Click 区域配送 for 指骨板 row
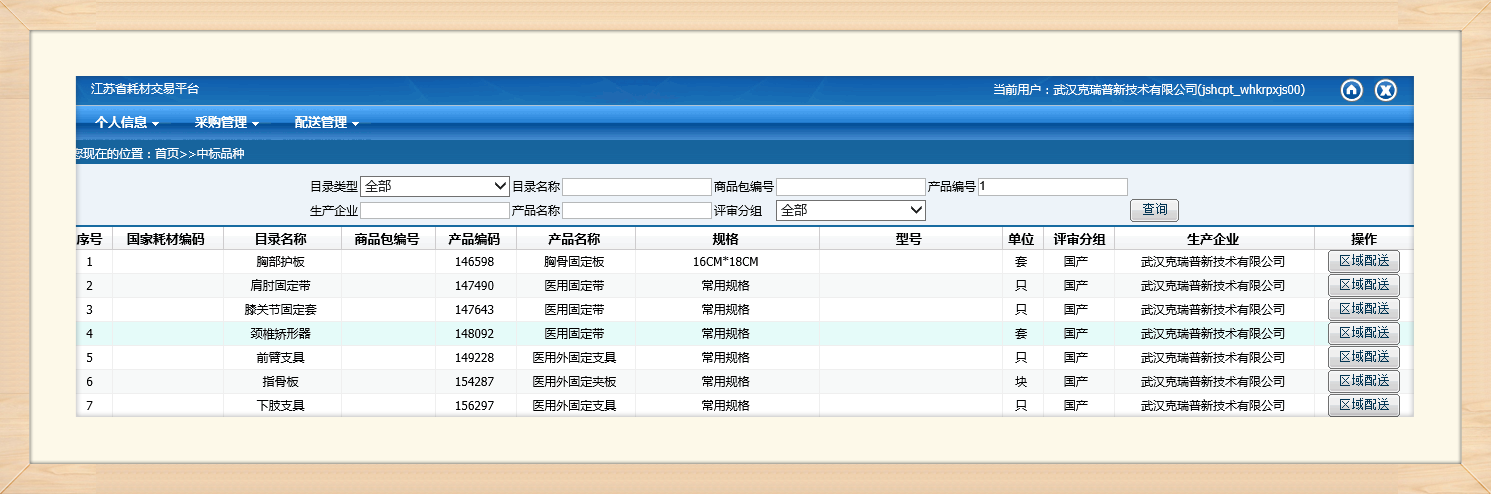The width and height of the screenshot is (1491, 494). pyautogui.click(x=1363, y=382)
